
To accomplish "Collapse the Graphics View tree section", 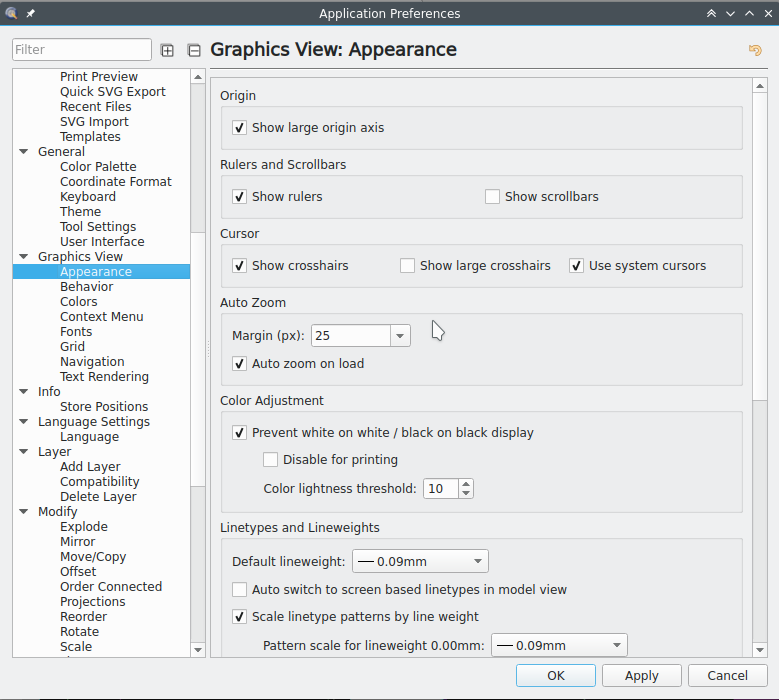I will [x=24, y=257].
